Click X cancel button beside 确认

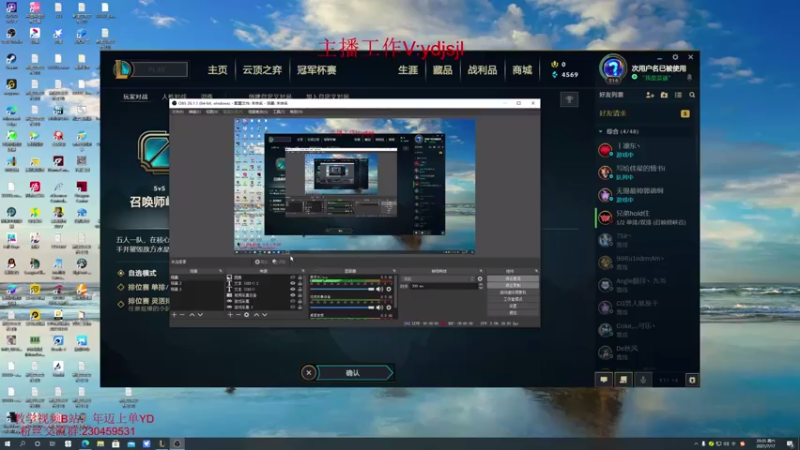[x=309, y=373]
